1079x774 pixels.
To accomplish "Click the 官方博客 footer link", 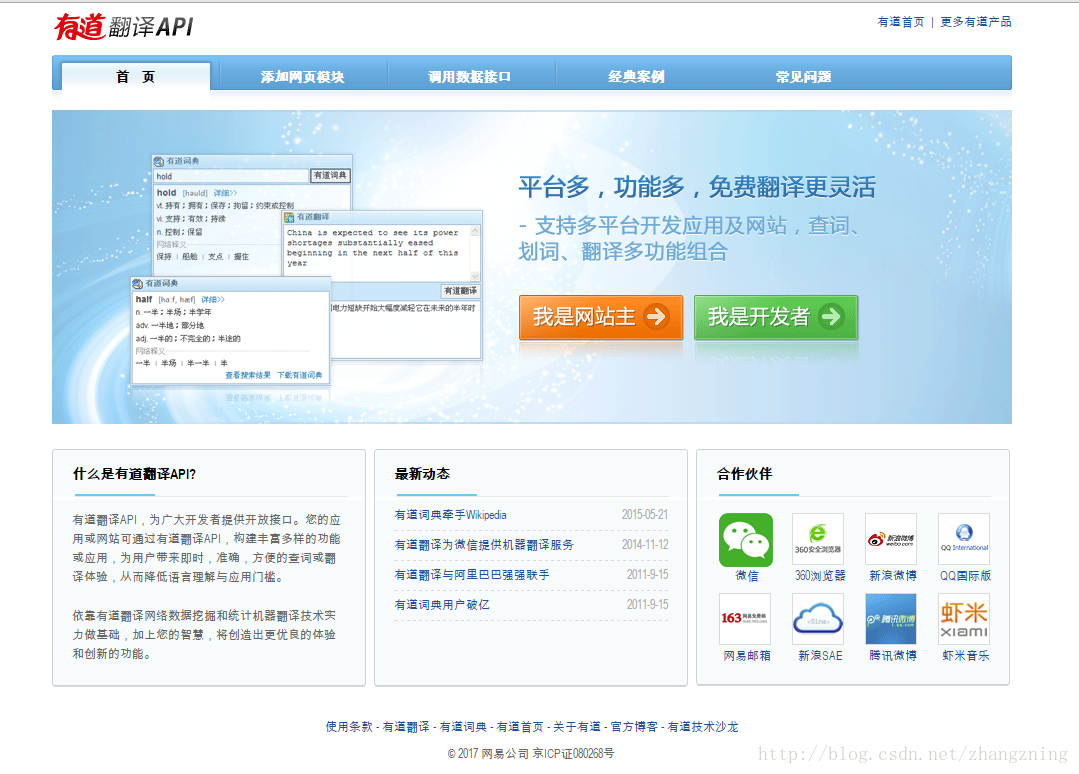I will (634, 727).
